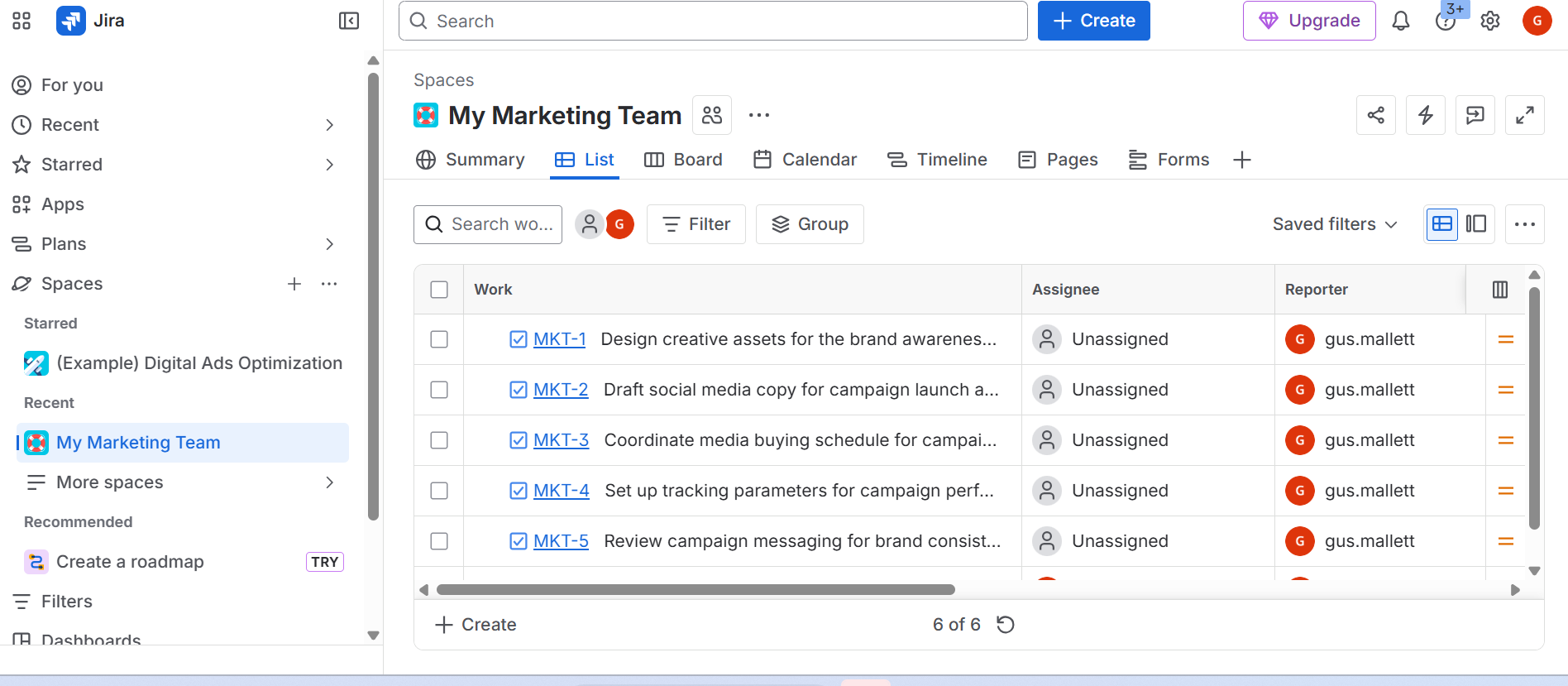Expand the Recent sidebar chevron
Image resolution: width=1568 pixels, height=686 pixels.
[329, 125]
